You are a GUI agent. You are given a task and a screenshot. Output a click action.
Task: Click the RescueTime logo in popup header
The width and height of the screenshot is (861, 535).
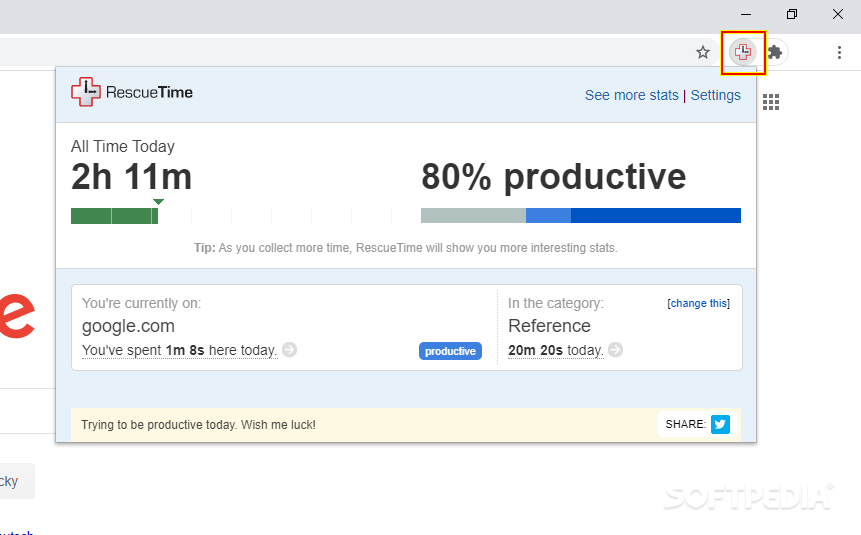[x=132, y=92]
